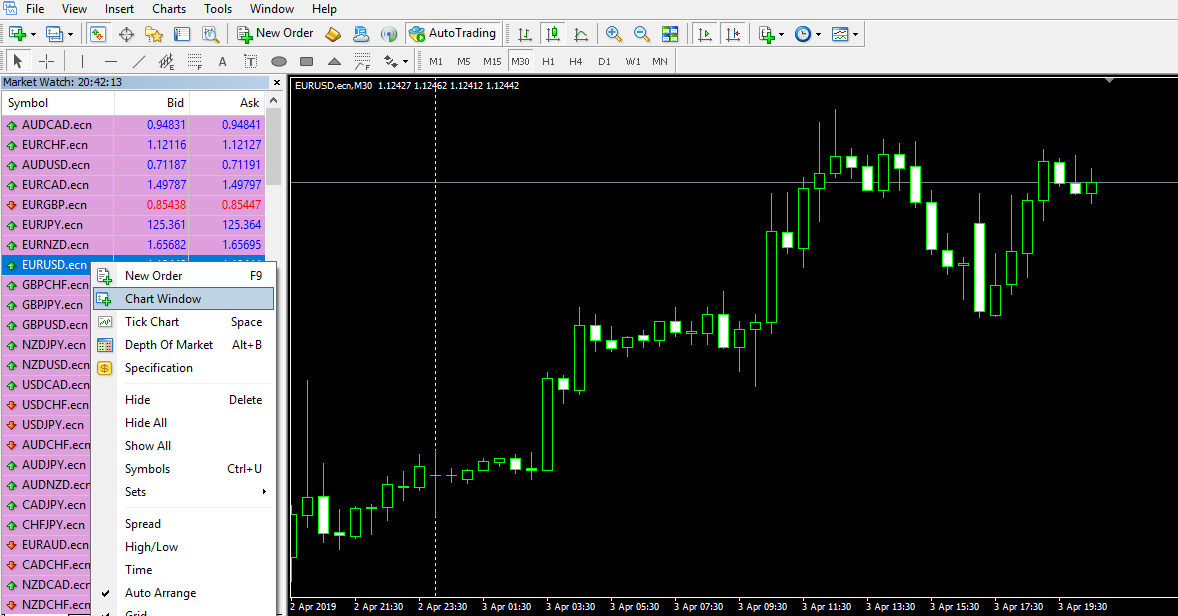The width and height of the screenshot is (1178, 616).
Task: Select the Fibonacci Retracement tool
Action: [195, 62]
